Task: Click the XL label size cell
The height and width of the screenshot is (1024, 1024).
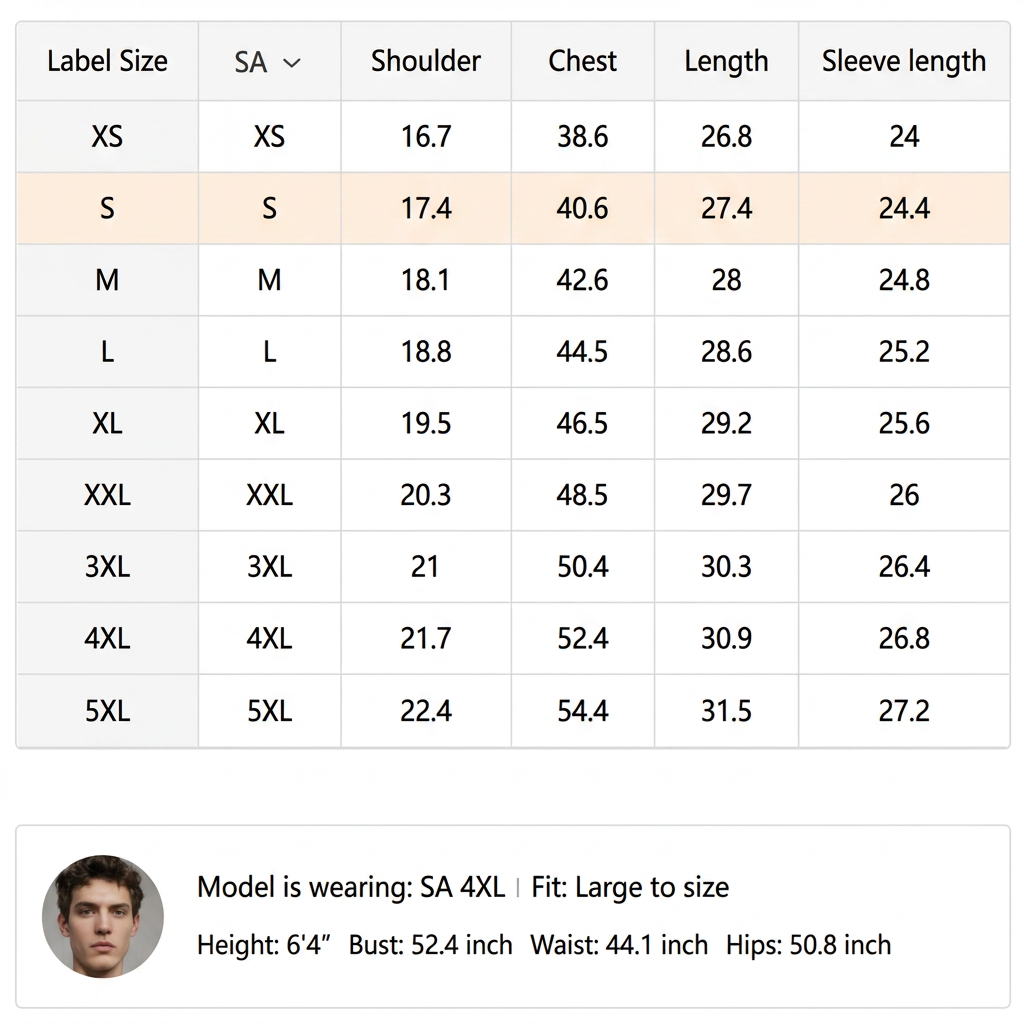Action: (107, 423)
